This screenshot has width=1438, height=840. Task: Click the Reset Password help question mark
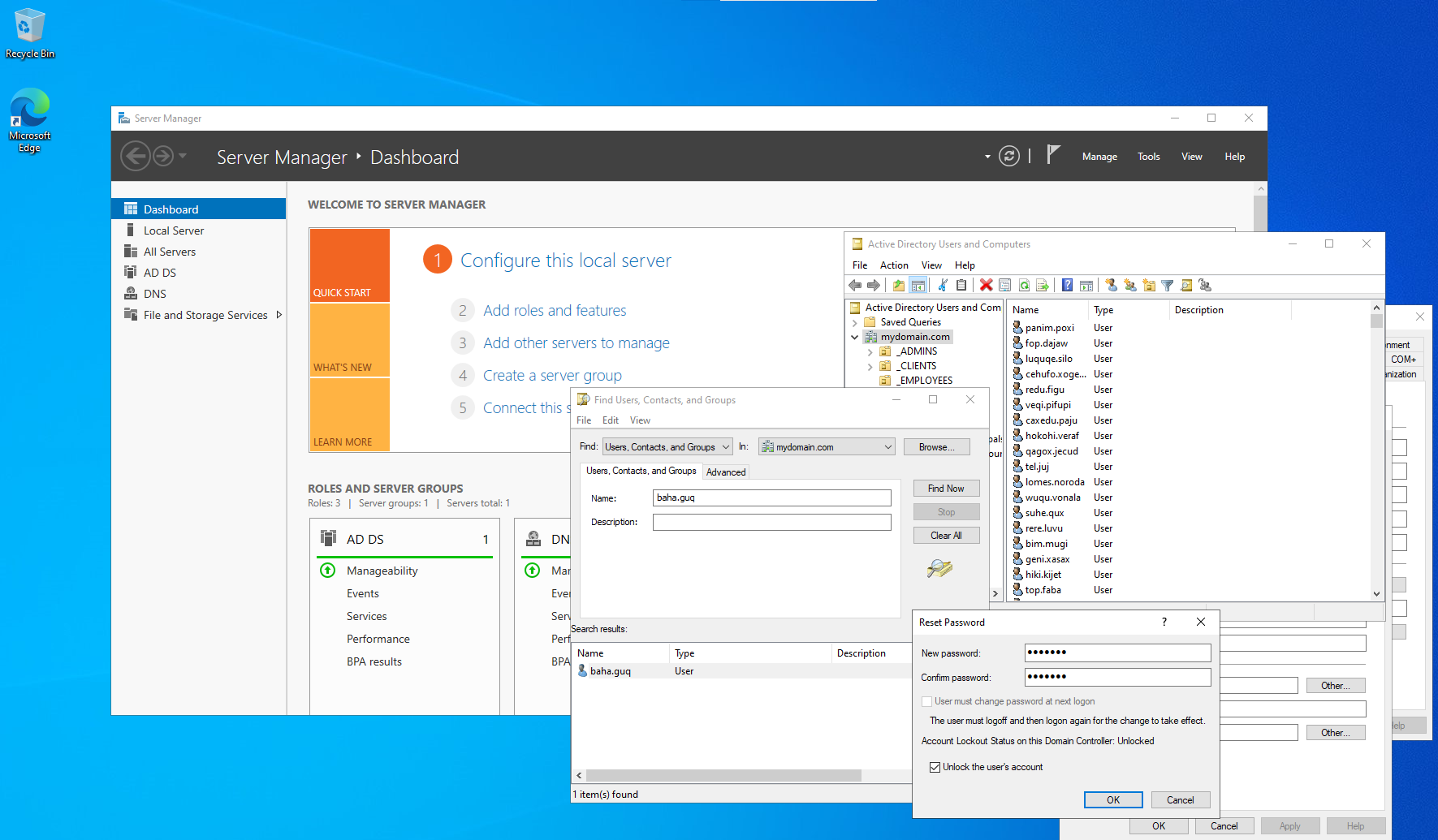click(x=1164, y=622)
